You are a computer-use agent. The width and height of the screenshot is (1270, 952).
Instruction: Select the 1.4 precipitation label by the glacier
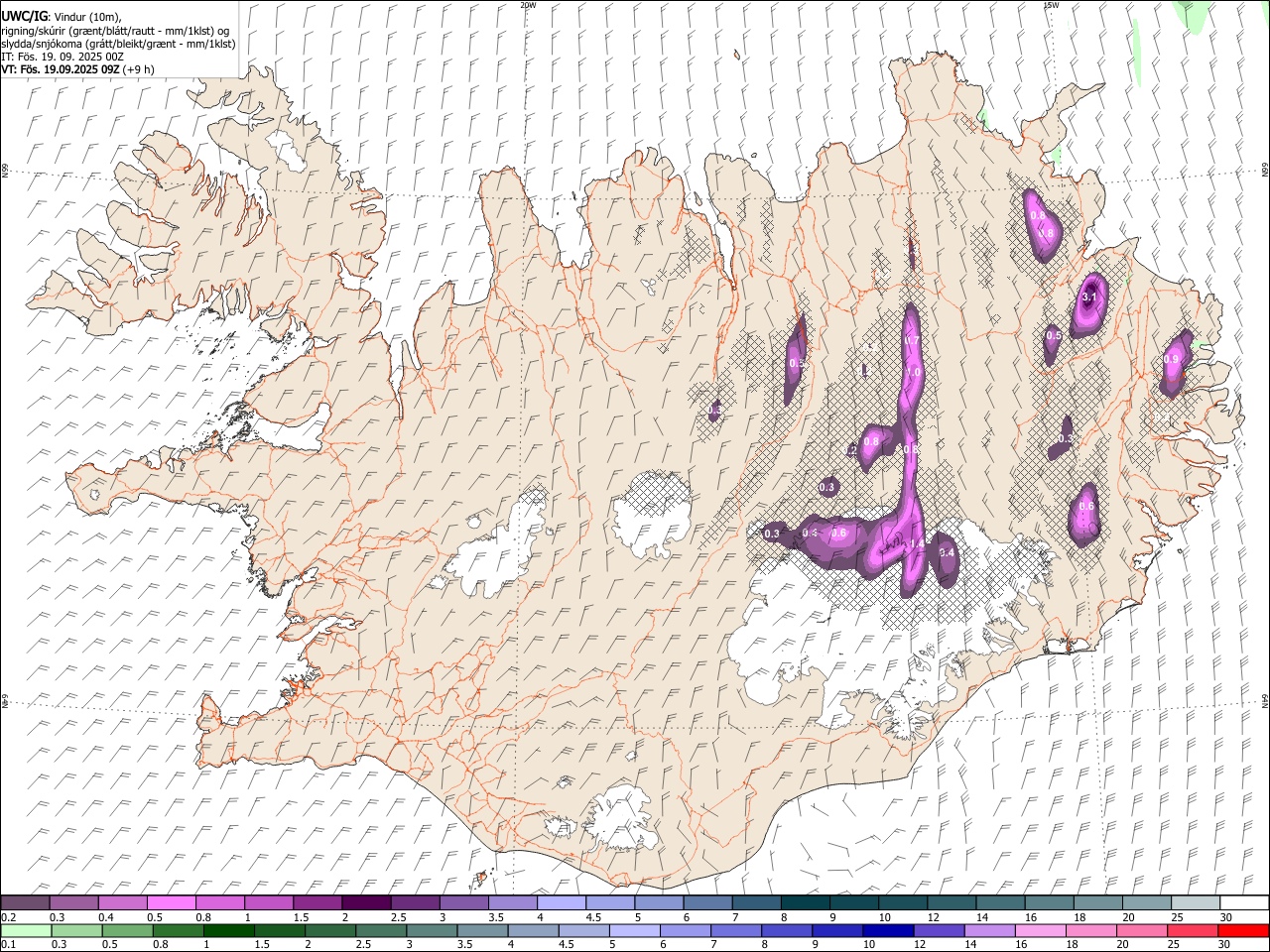[918, 543]
